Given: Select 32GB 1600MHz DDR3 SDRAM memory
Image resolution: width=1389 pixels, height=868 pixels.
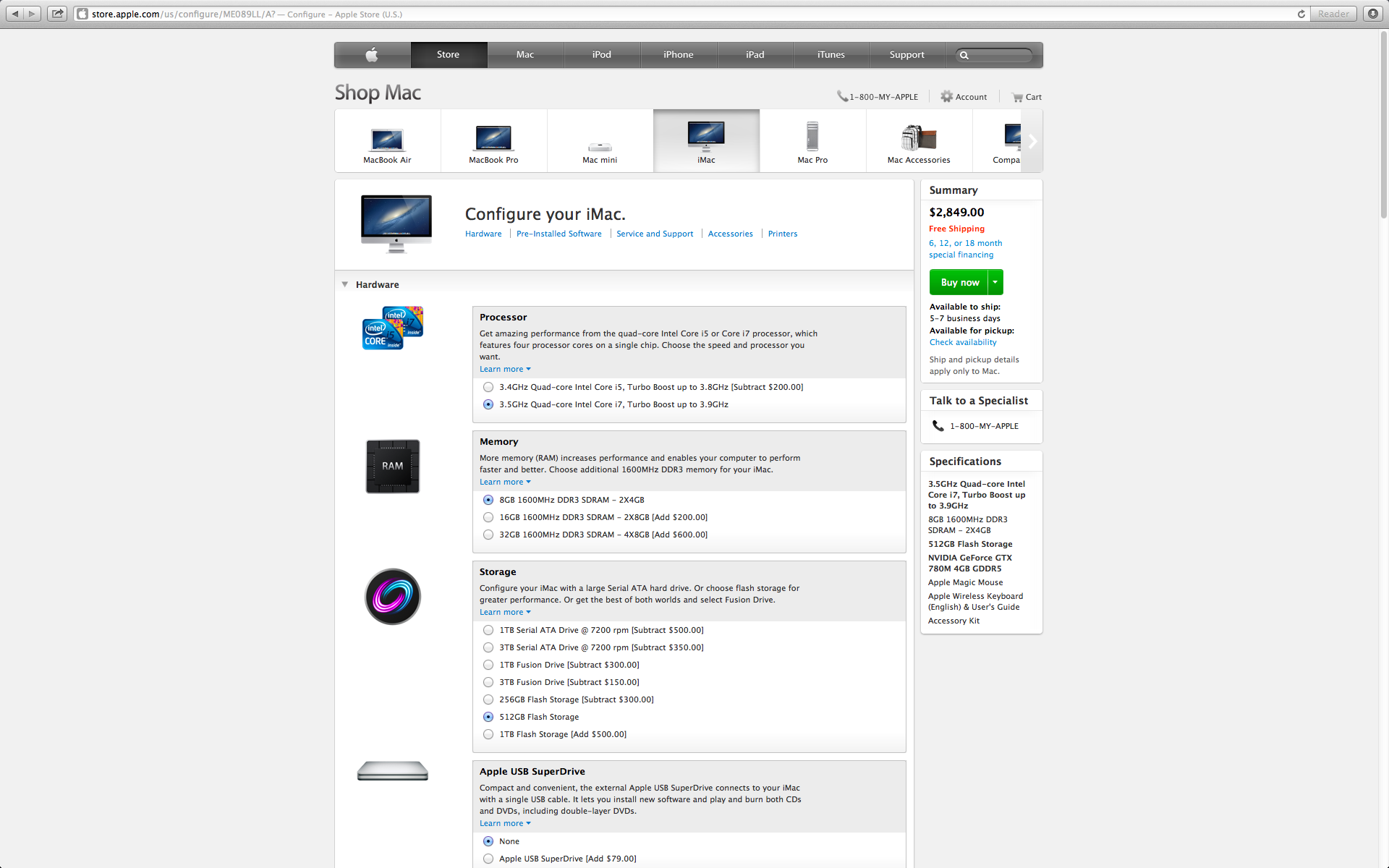Looking at the screenshot, I should click(x=488, y=535).
